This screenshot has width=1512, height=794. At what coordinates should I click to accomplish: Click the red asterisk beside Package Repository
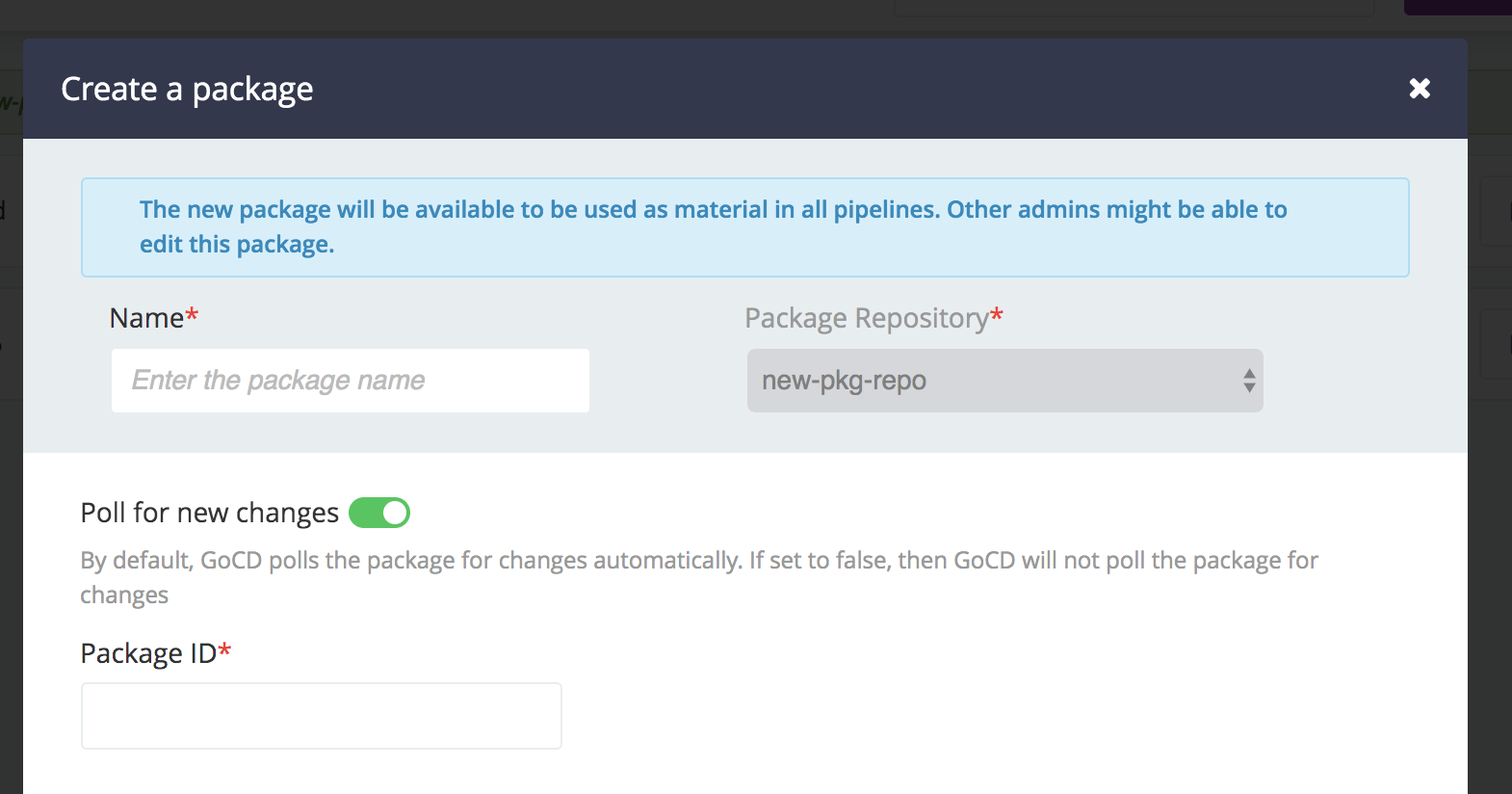(x=997, y=315)
